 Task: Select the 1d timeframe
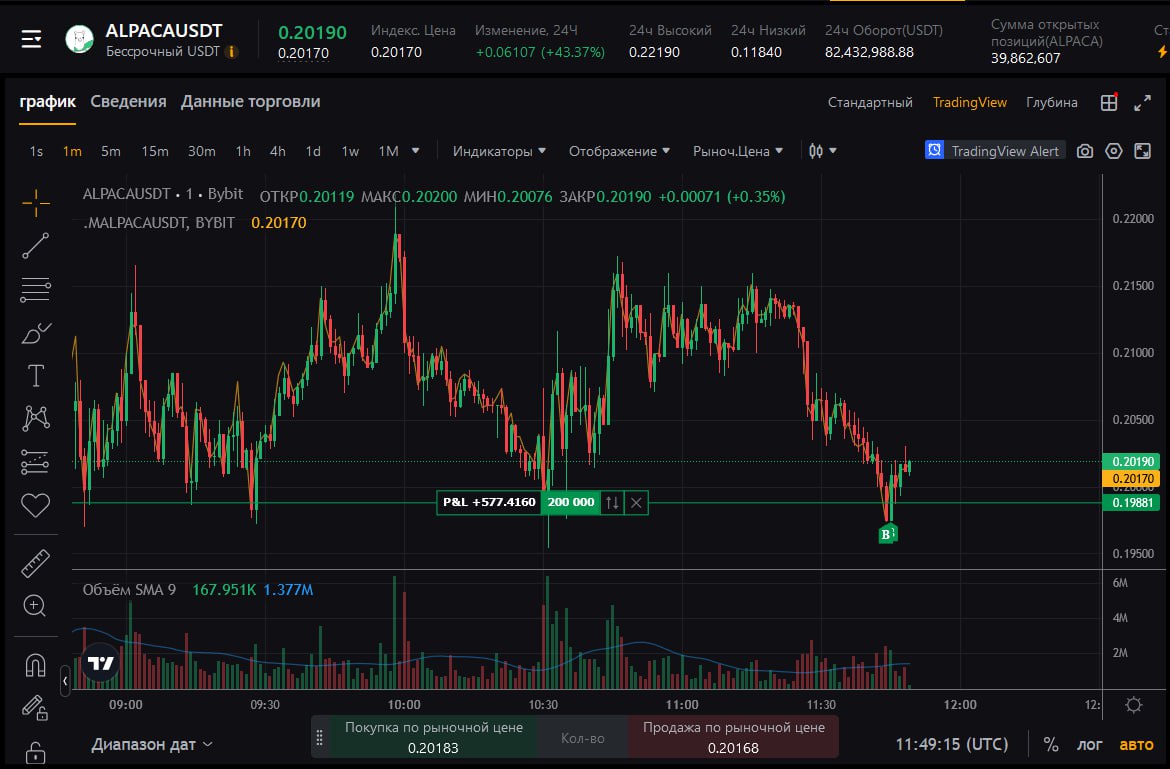point(313,151)
